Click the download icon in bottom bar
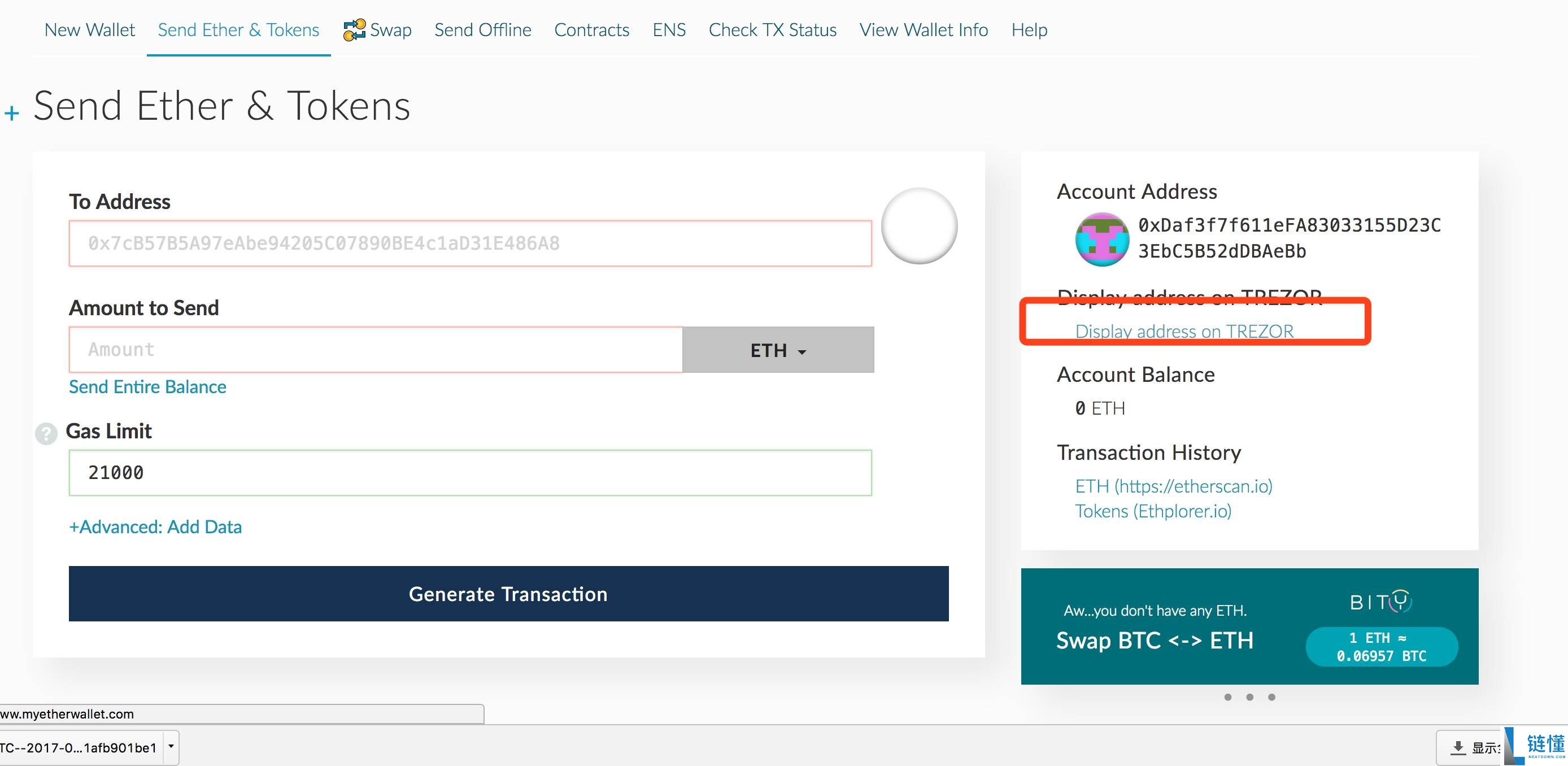The width and height of the screenshot is (1568, 766). pyautogui.click(x=1458, y=747)
